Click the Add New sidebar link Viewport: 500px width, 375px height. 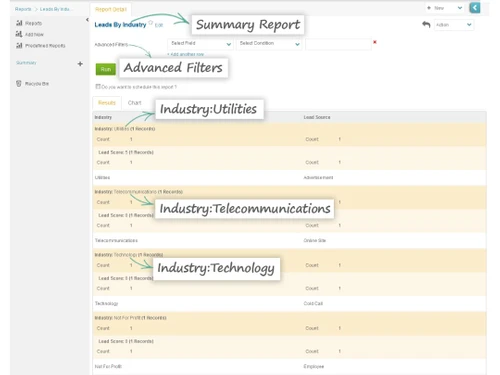[34, 34]
